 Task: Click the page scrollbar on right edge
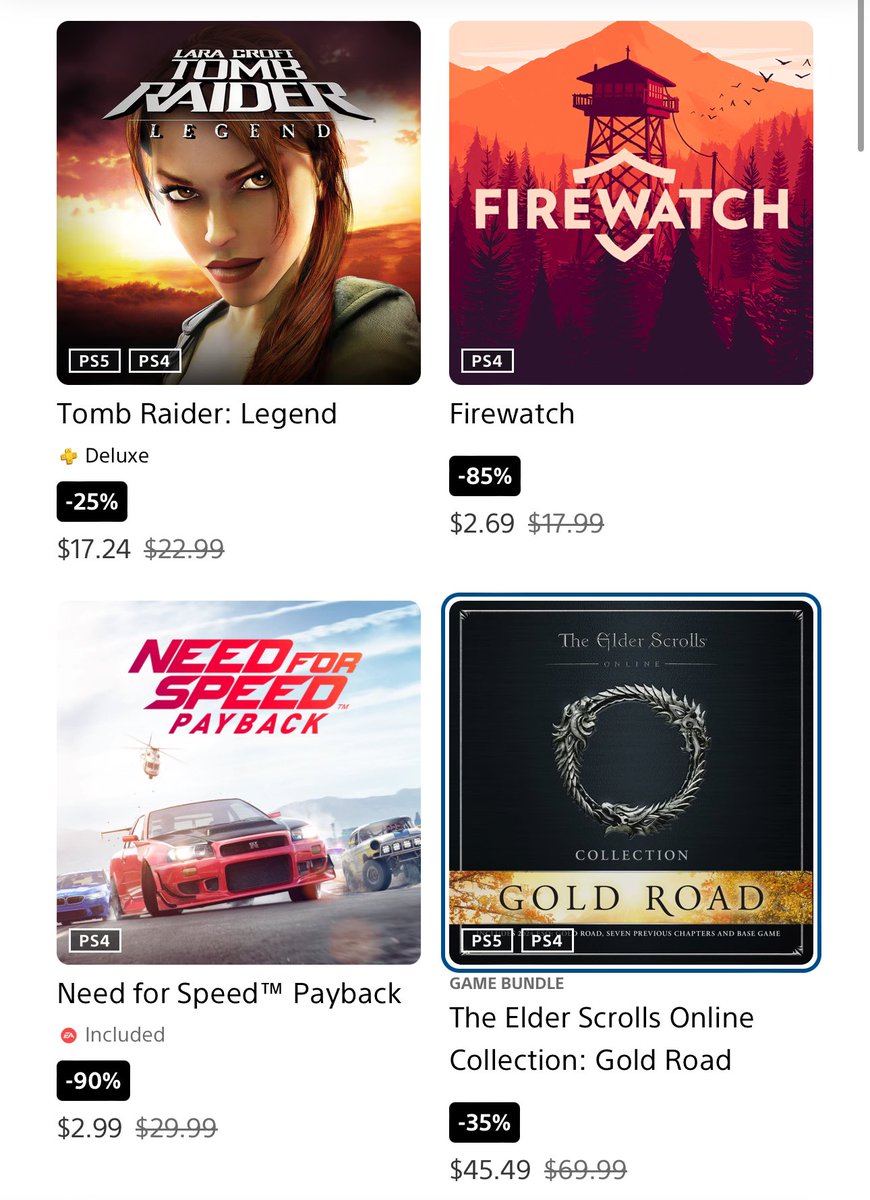[x=861, y=76]
